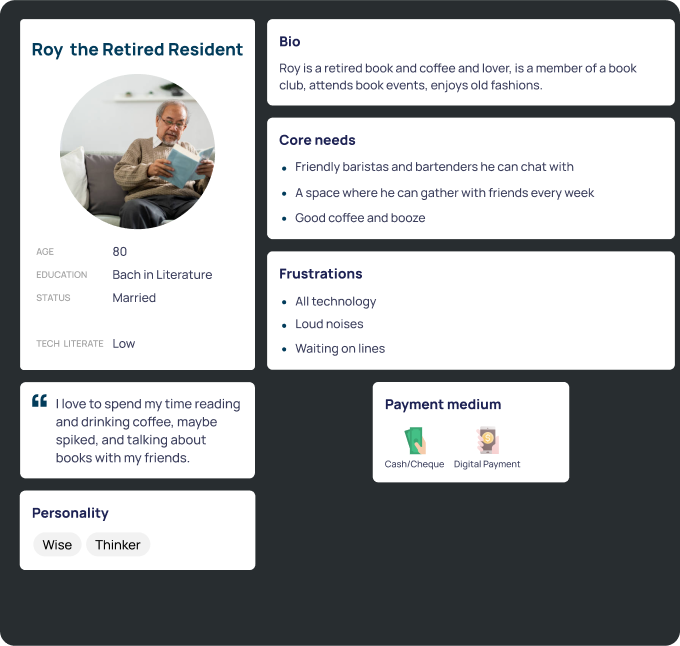Click the Core needs heading
680x646 pixels.
(x=317, y=140)
